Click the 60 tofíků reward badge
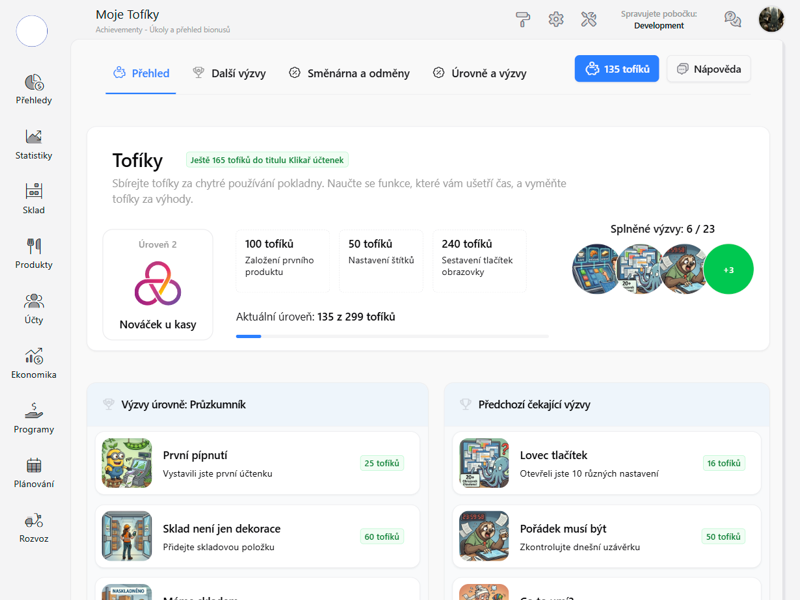The width and height of the screenshot is (800, 600). point(382,537)
